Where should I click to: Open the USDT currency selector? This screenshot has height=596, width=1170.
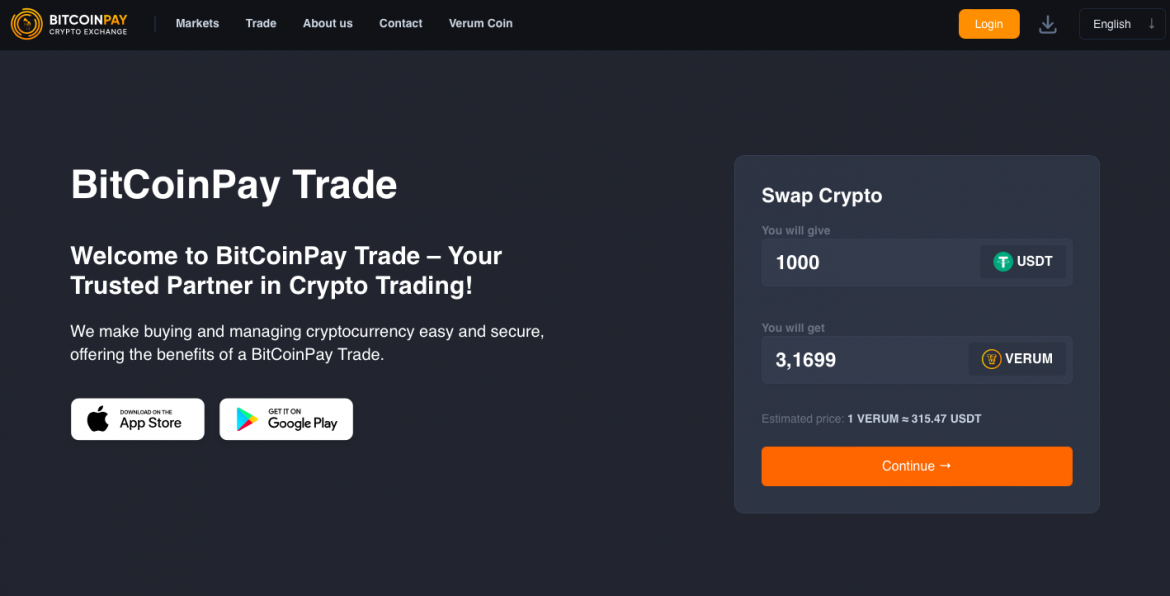coord(1022,262)
